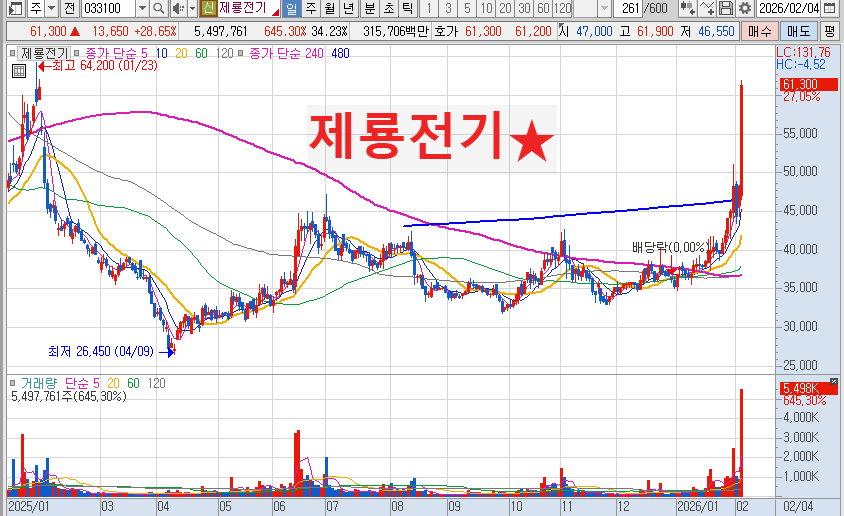The width and height of the screenshot is (844, 516).
Task: Switch to minute 분 chart period
Action: coord(370,8)
